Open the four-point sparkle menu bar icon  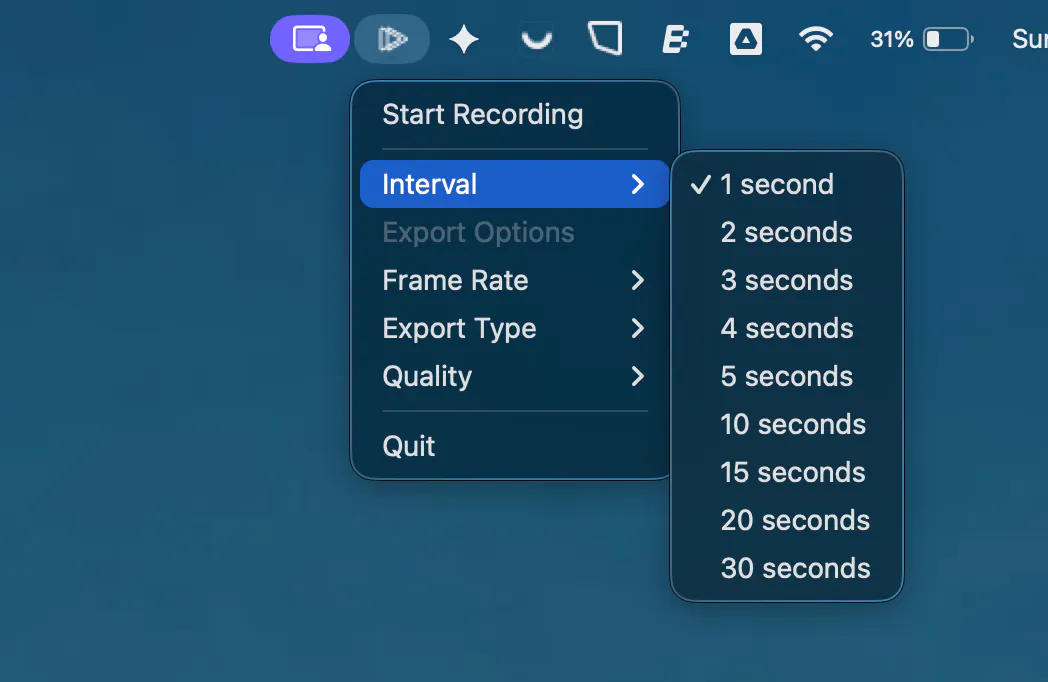[x=464, y=39]
